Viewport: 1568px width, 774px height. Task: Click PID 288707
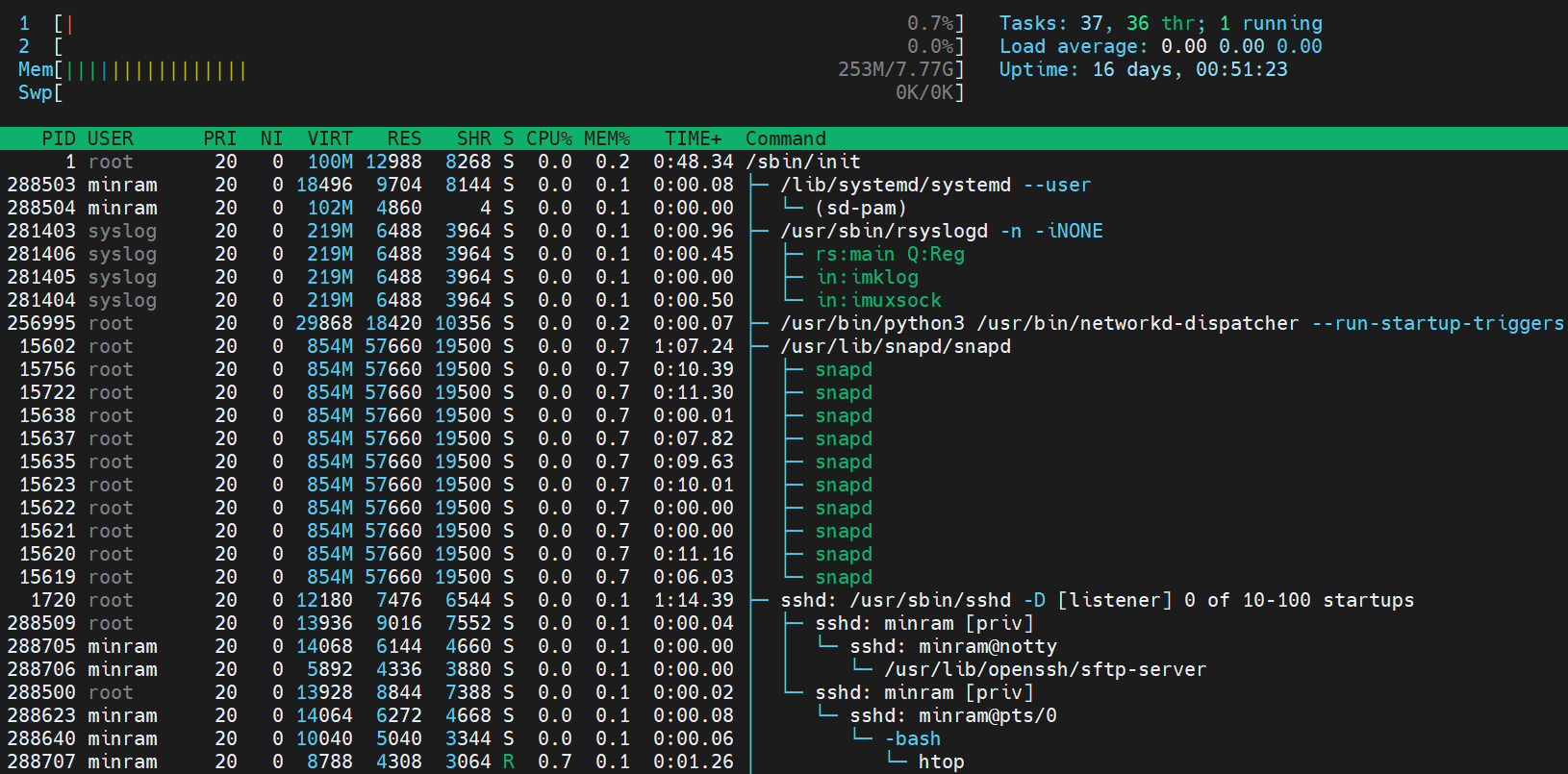click(x=41, y=762)
